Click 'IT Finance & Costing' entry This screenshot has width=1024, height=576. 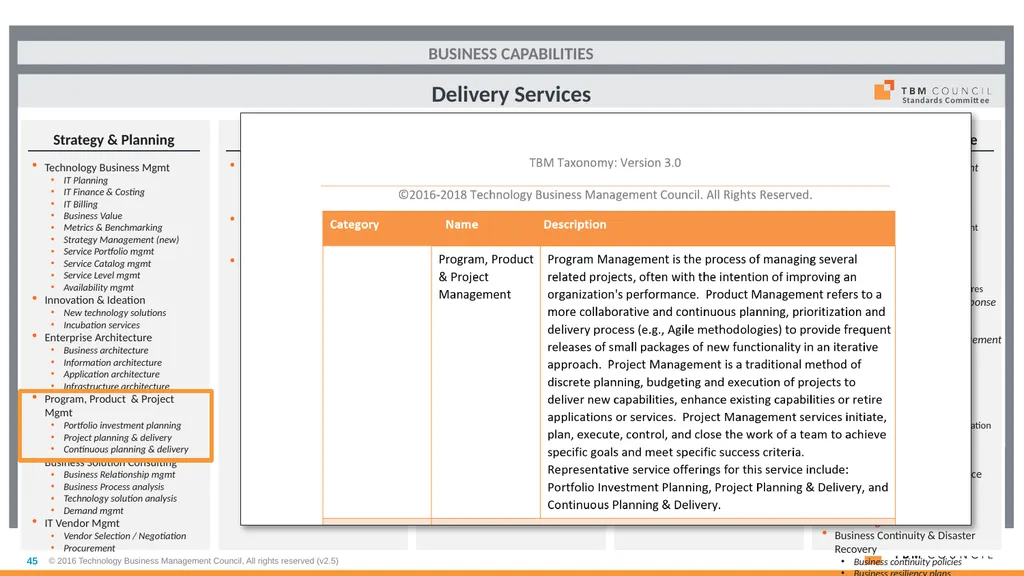pyautogui.click(x=104, y=192)
